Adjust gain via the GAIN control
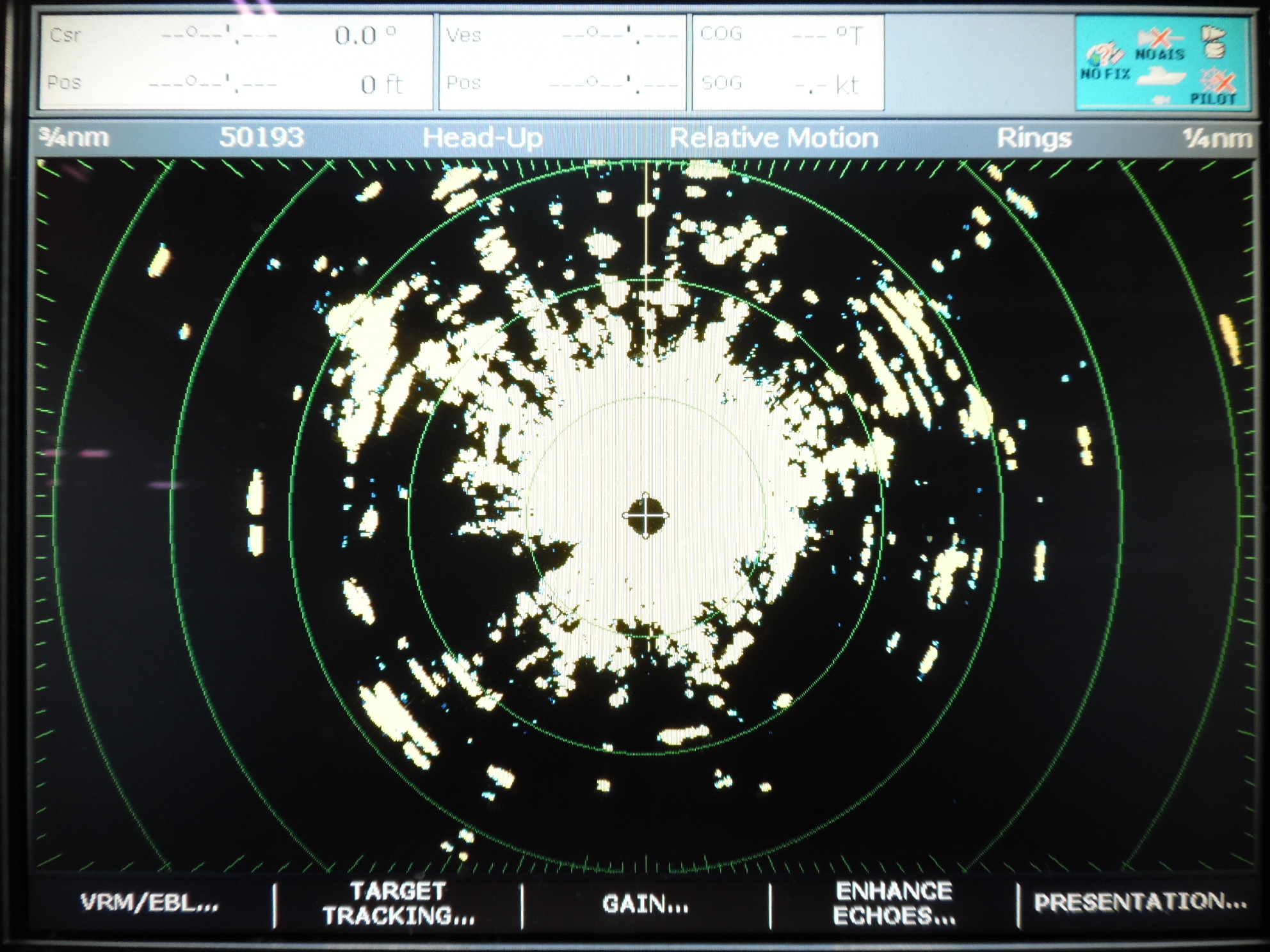1270x952 pixels. click(645, 903)
